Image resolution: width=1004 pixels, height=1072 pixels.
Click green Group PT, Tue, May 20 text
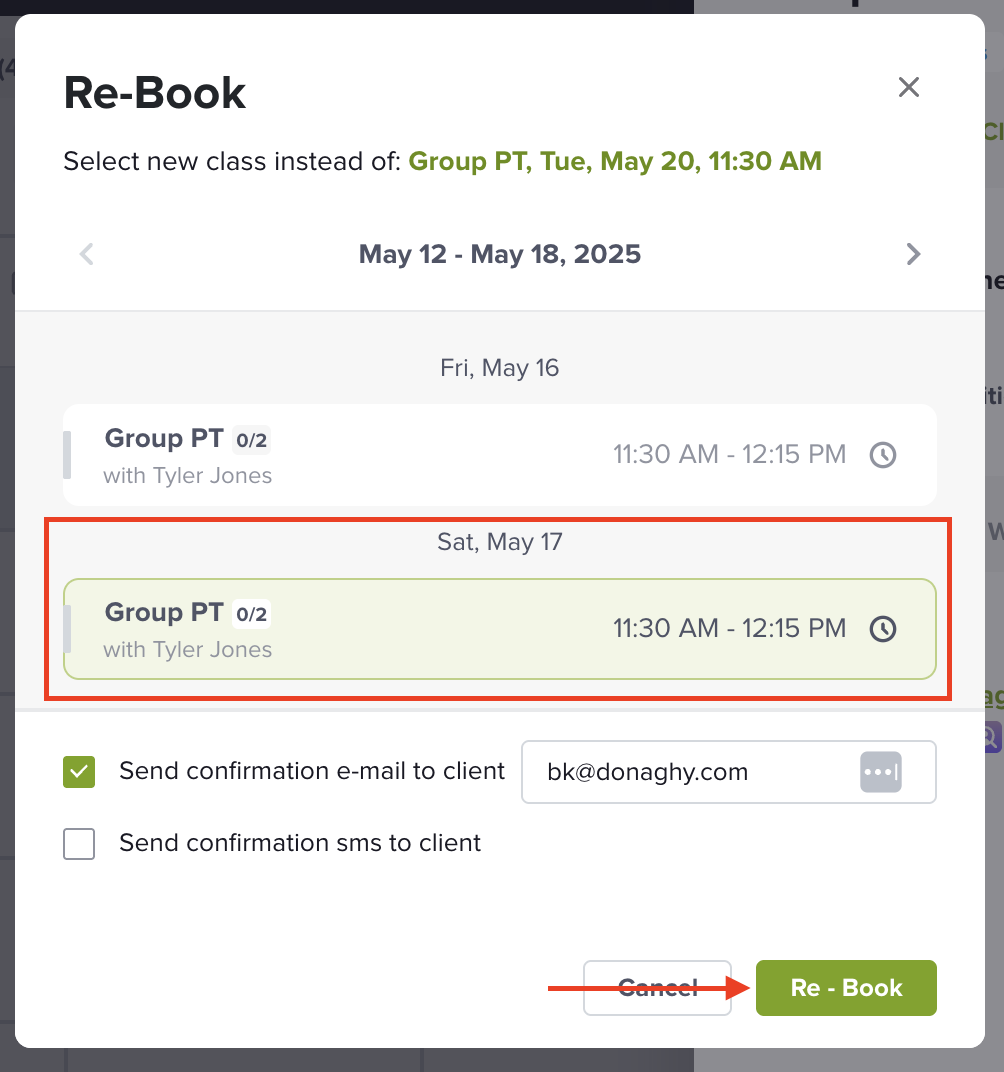click(615, 161)
